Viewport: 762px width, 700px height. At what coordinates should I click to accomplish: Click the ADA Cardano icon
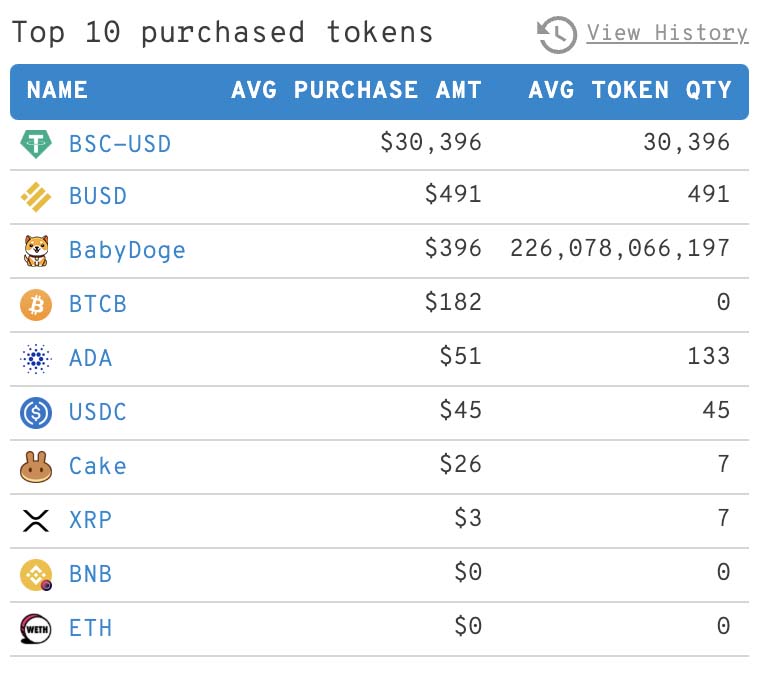point(35,359)
